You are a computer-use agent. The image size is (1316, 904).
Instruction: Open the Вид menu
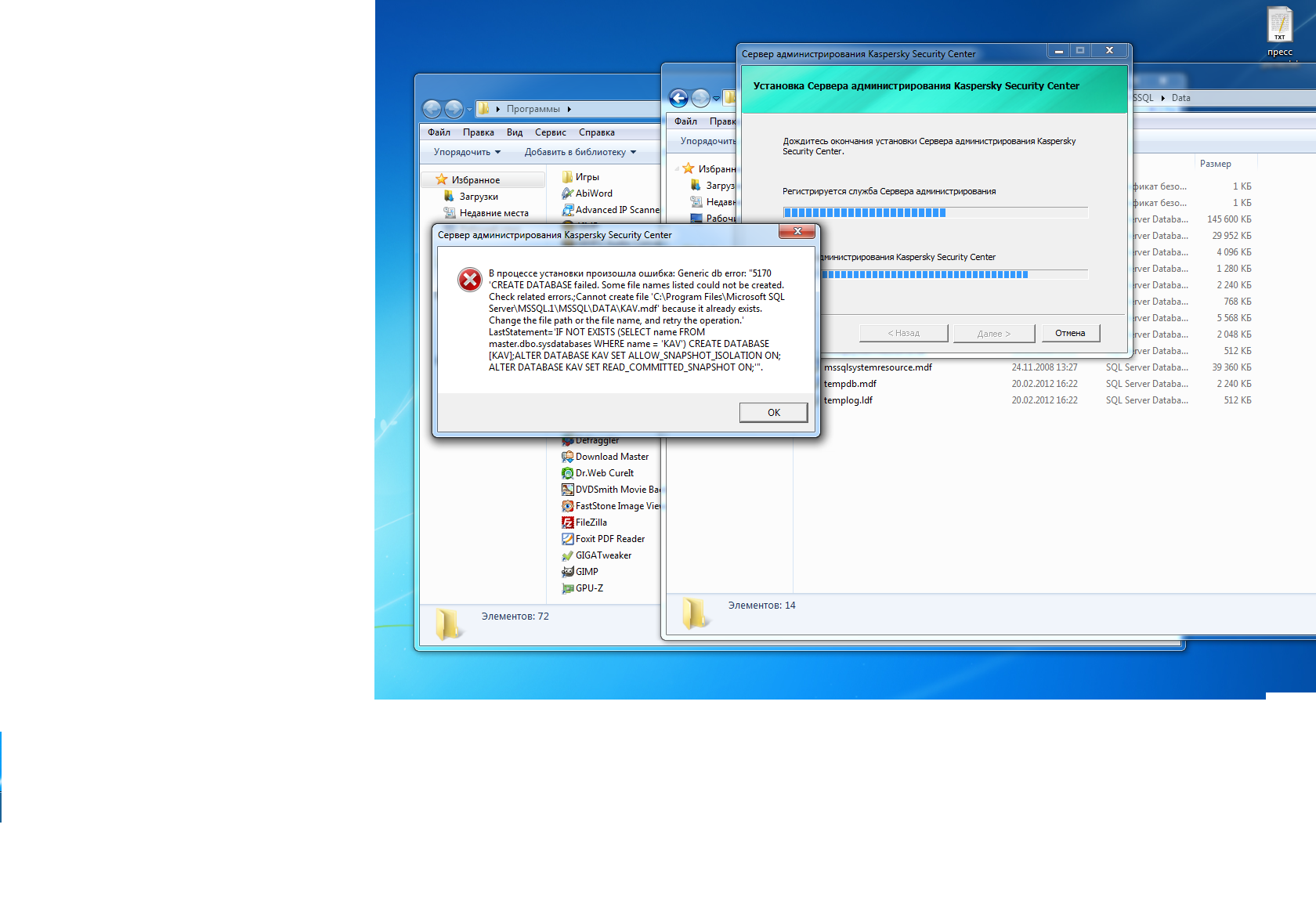[x=515, y=132]
